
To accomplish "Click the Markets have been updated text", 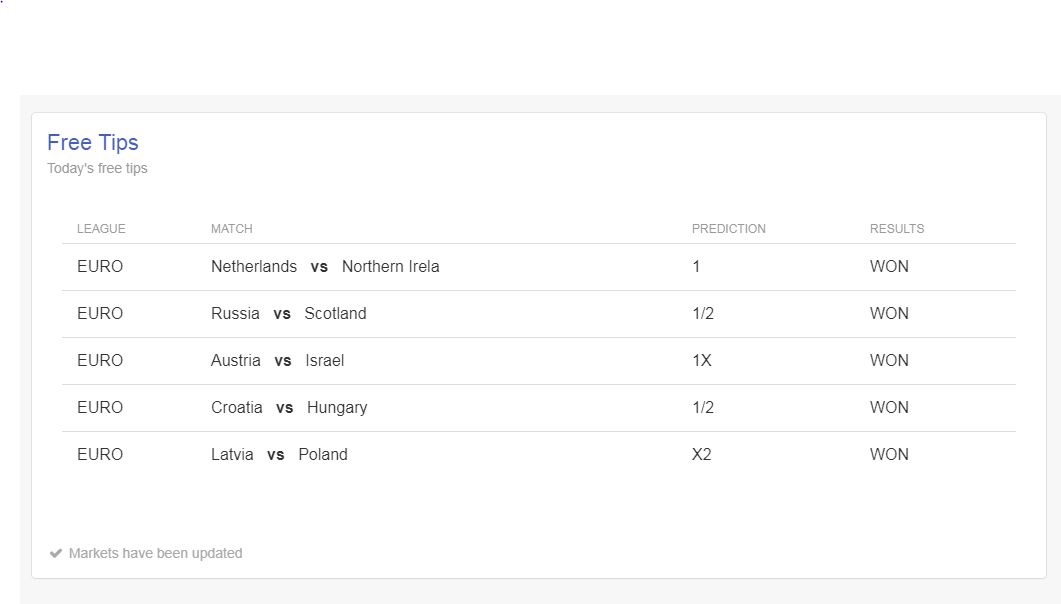I will click(156, 553).
